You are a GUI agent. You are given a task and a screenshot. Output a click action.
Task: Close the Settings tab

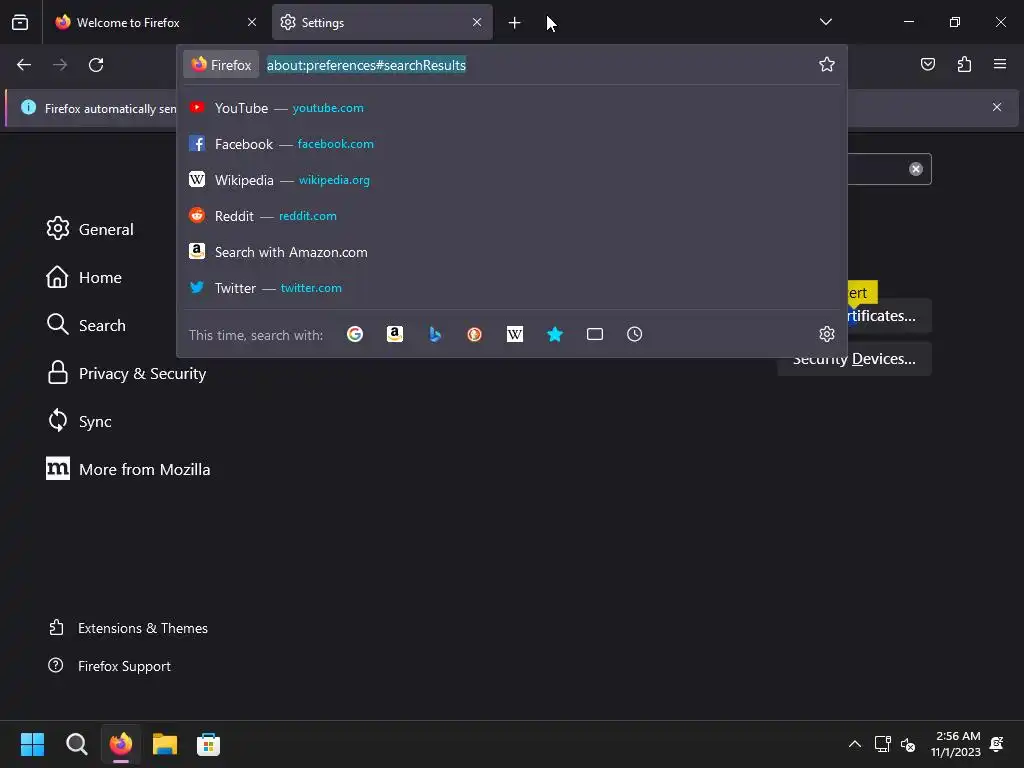pos(477,22)
